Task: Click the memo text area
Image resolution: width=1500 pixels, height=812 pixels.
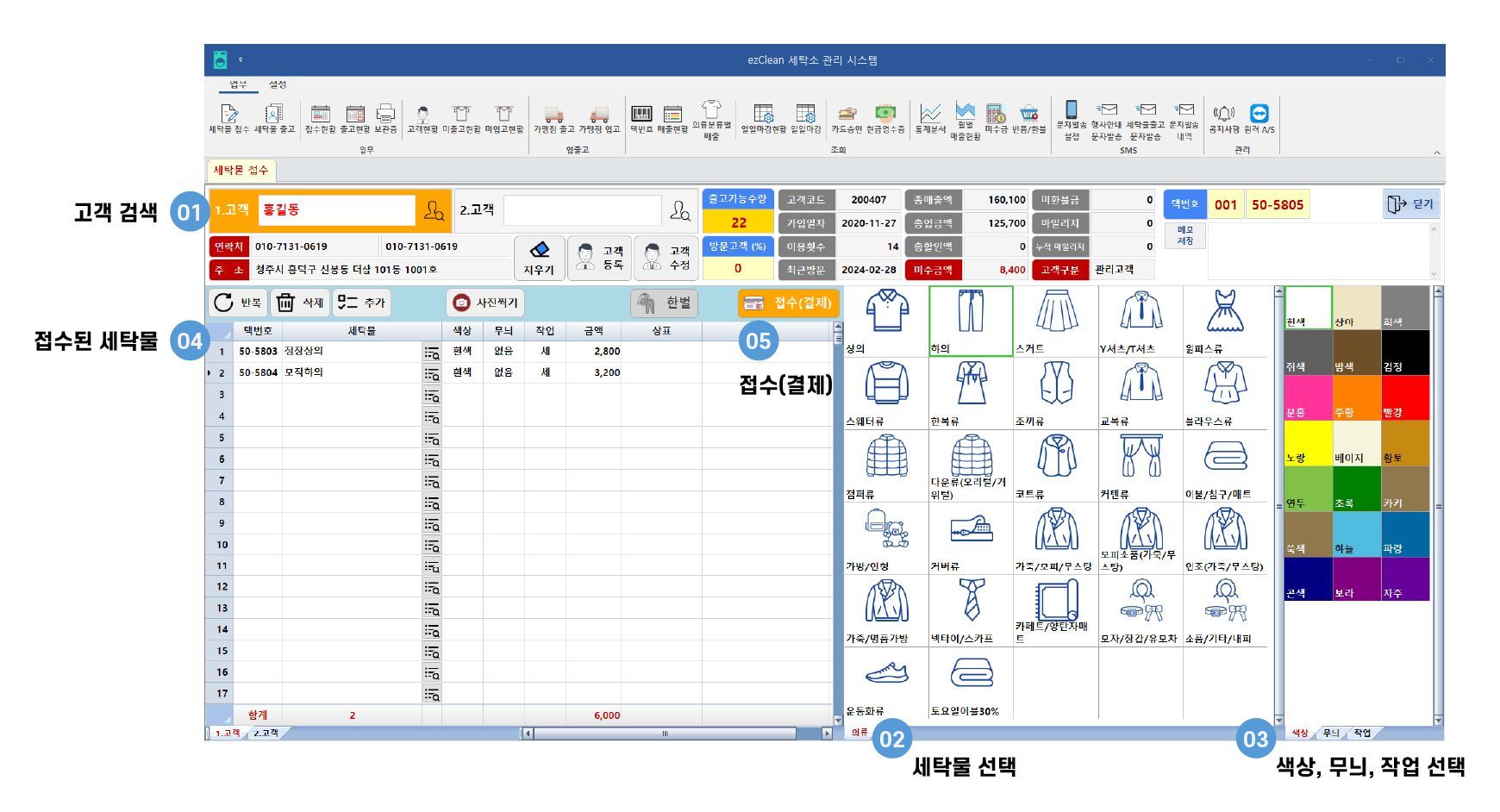Action: (x=1318, y=252)
